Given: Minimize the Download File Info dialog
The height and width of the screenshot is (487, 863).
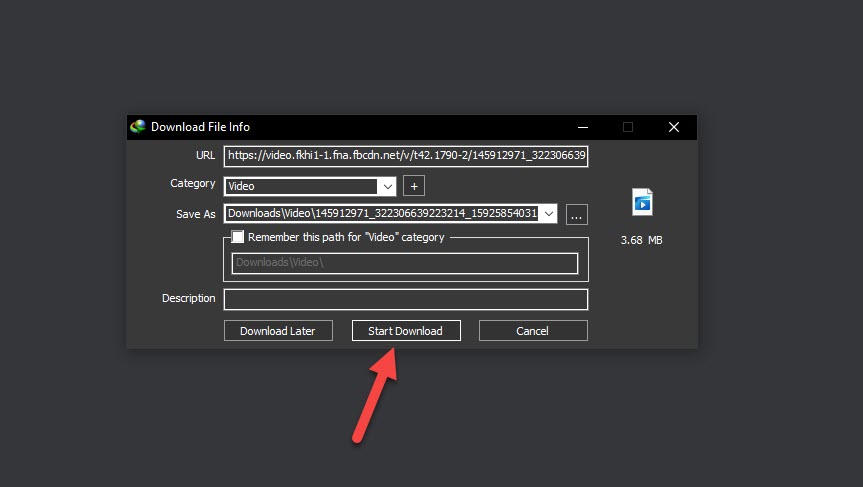Looking at the screenshot, I should [582, 127].
